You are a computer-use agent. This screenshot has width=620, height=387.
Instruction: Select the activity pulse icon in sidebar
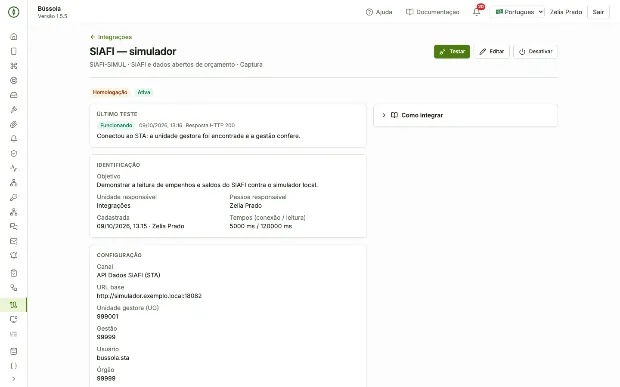pos(13,168)
